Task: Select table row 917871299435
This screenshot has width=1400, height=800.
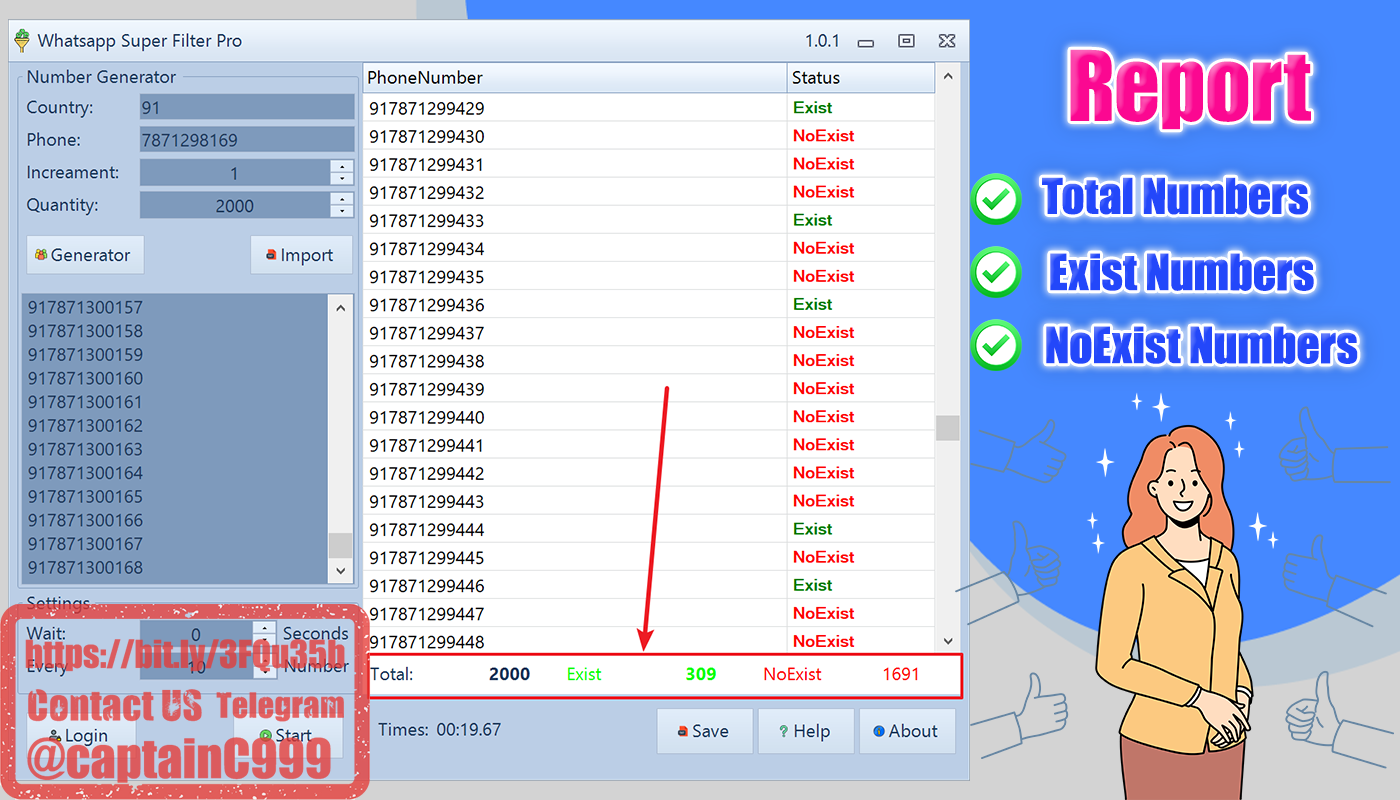Action: (x=649, y=276)
